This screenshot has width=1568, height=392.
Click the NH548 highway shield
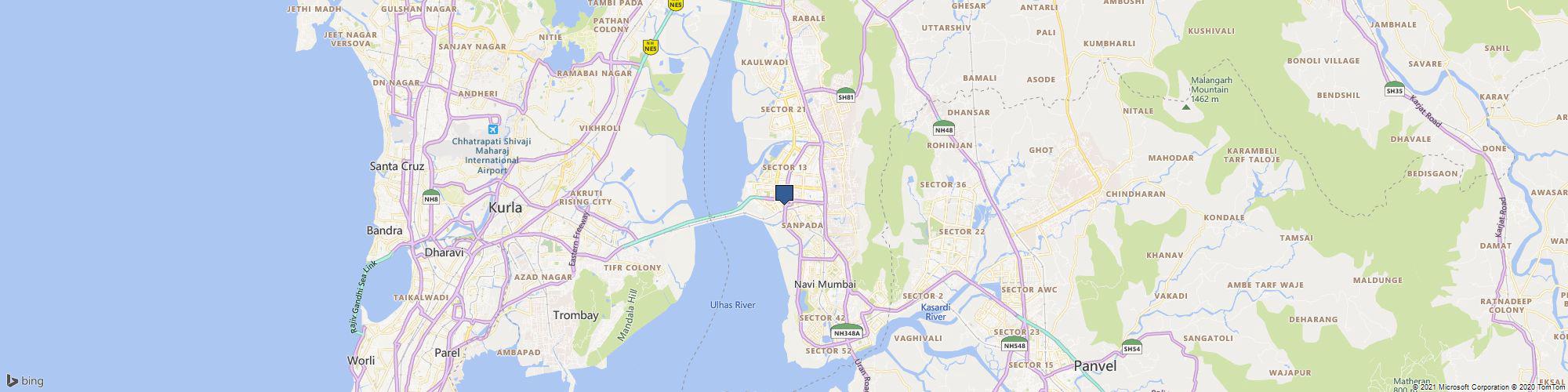[x=1014, y=343]
